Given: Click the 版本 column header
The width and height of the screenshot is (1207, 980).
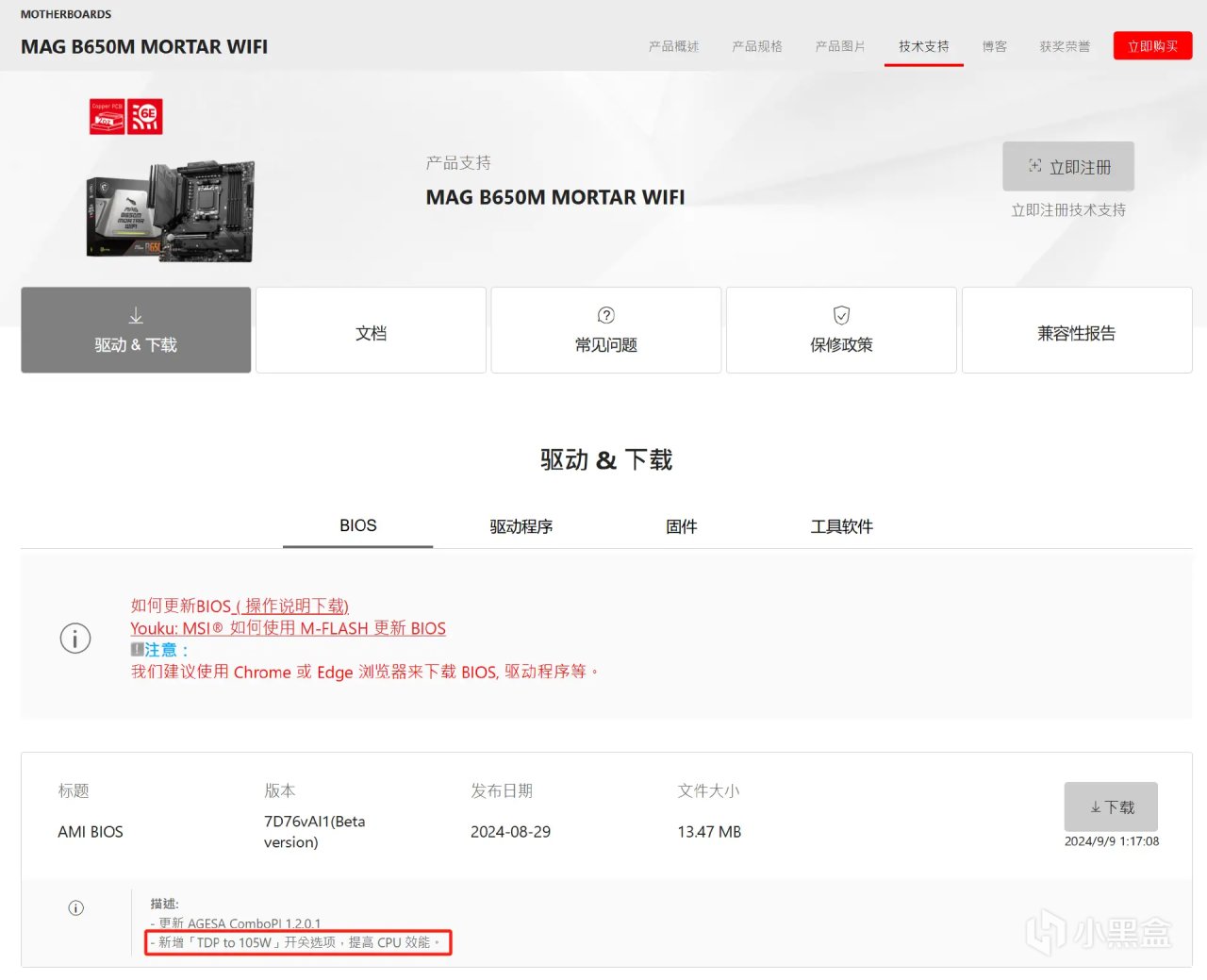Looking at the screenshot, I should (x=280, y=790).
